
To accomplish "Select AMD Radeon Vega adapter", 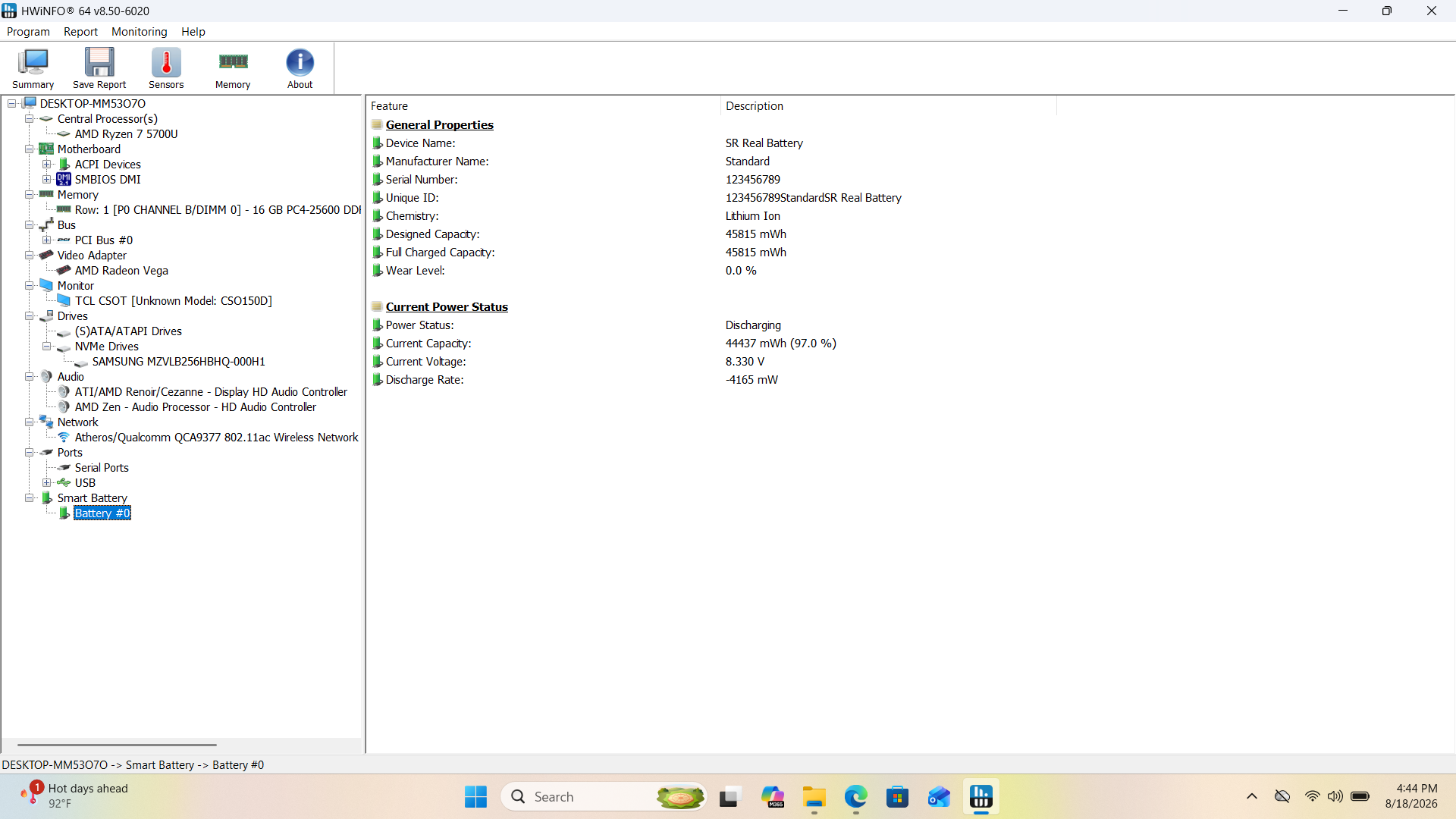I will pyautogui.click(x=121, y=270).
